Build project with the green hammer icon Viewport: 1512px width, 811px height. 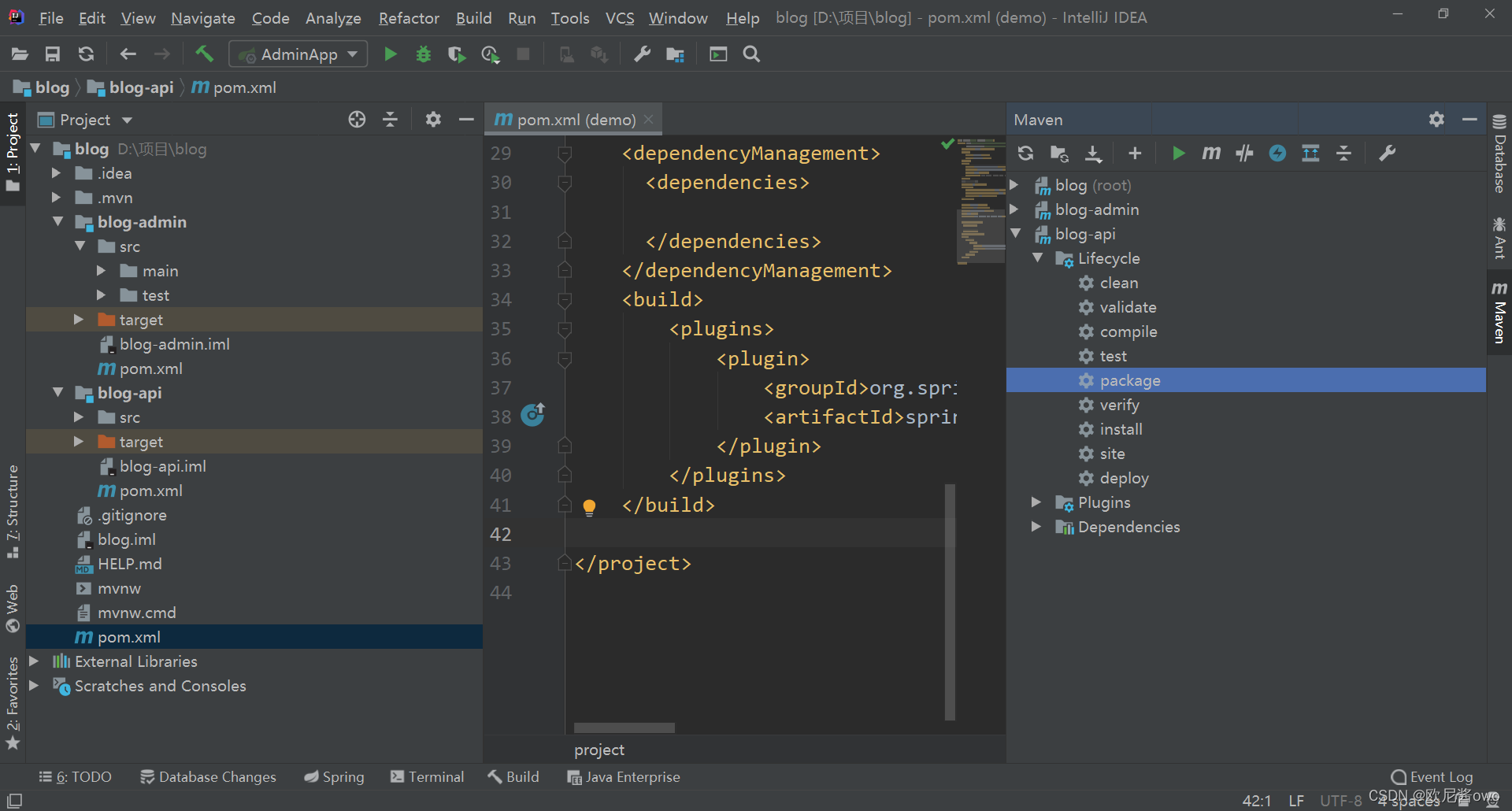click(x=204, y=54)
